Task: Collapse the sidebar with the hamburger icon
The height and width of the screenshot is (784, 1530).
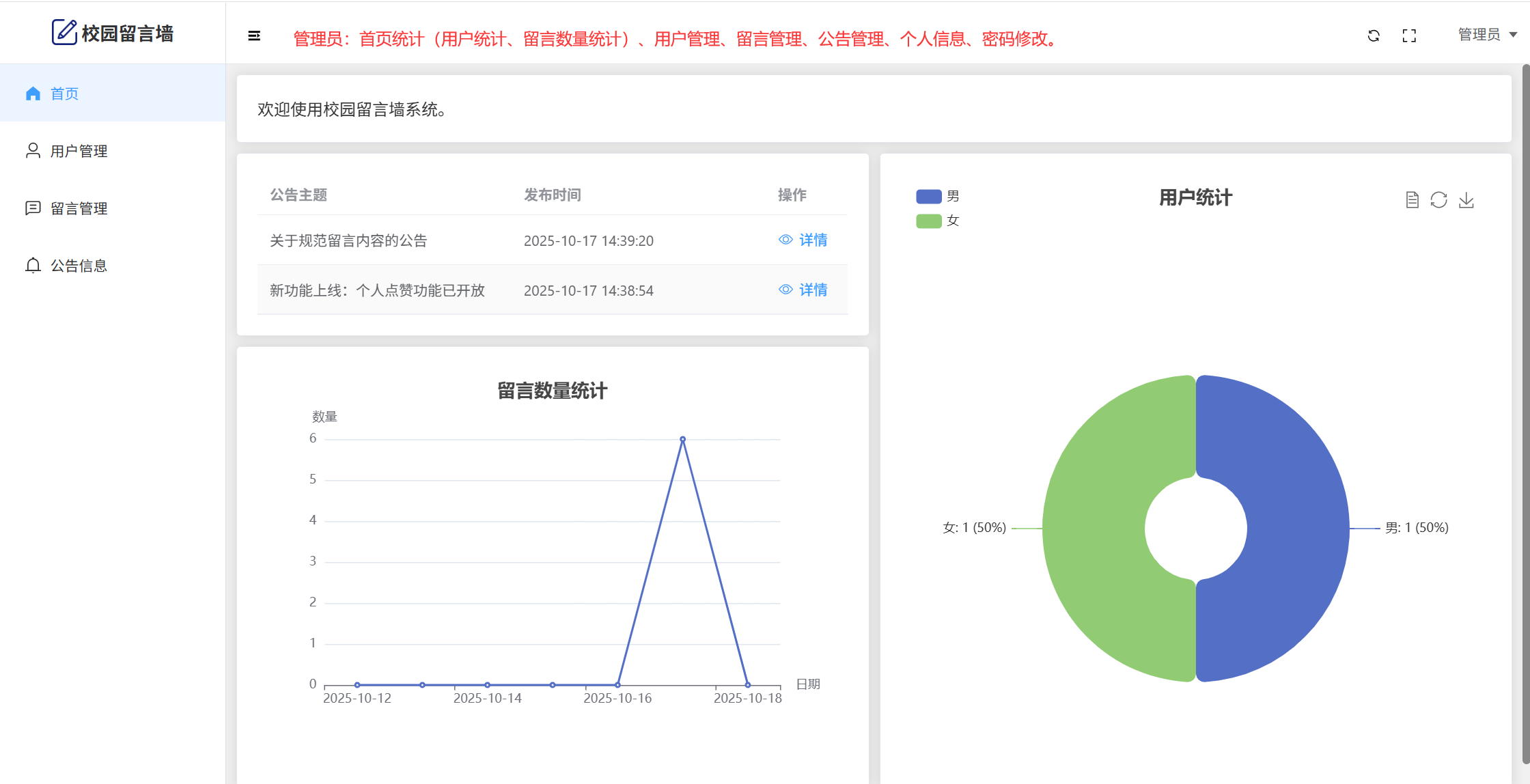Action: pos(254,36)
